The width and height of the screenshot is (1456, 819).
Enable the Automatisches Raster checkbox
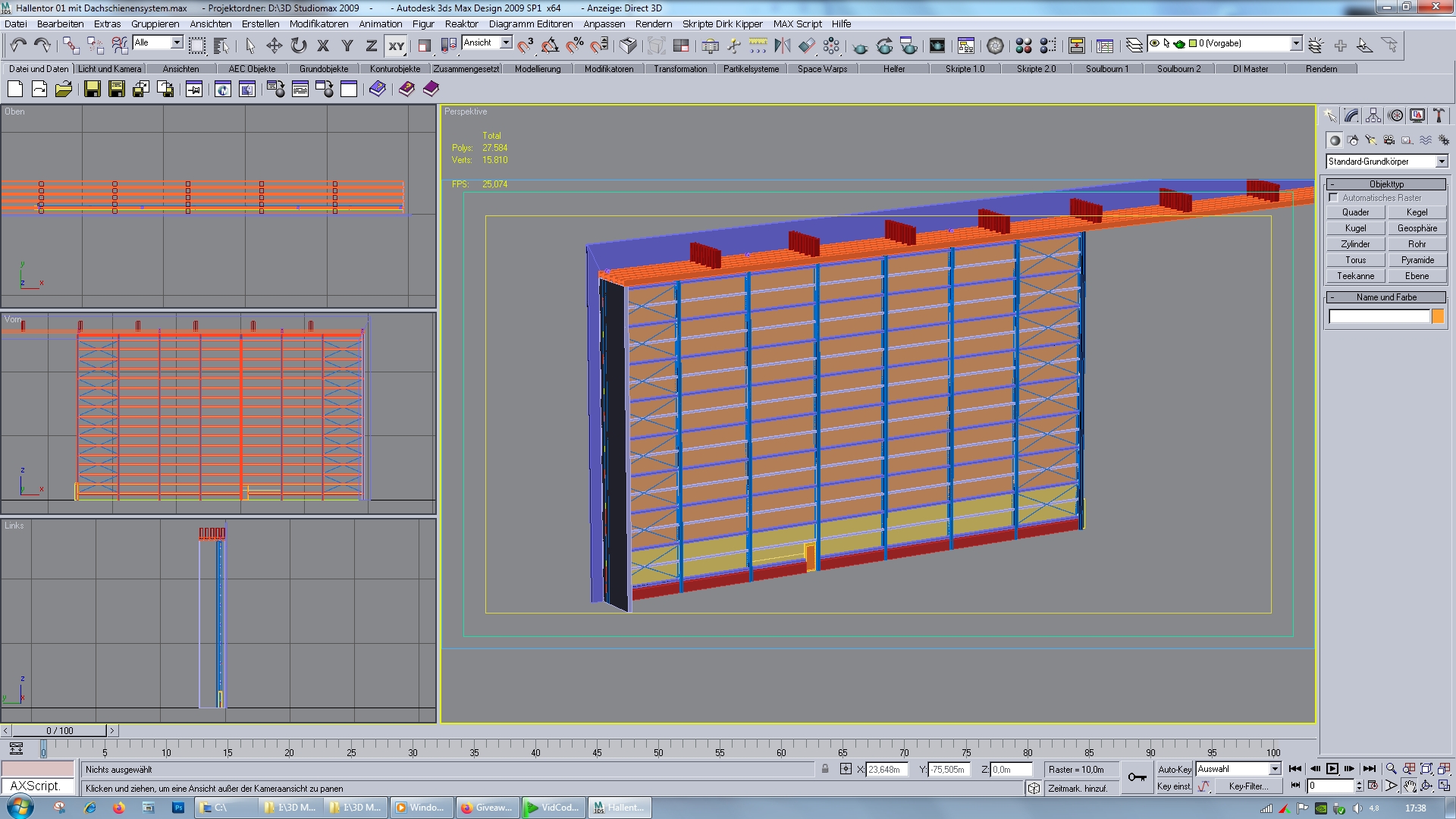point(1333,198)
